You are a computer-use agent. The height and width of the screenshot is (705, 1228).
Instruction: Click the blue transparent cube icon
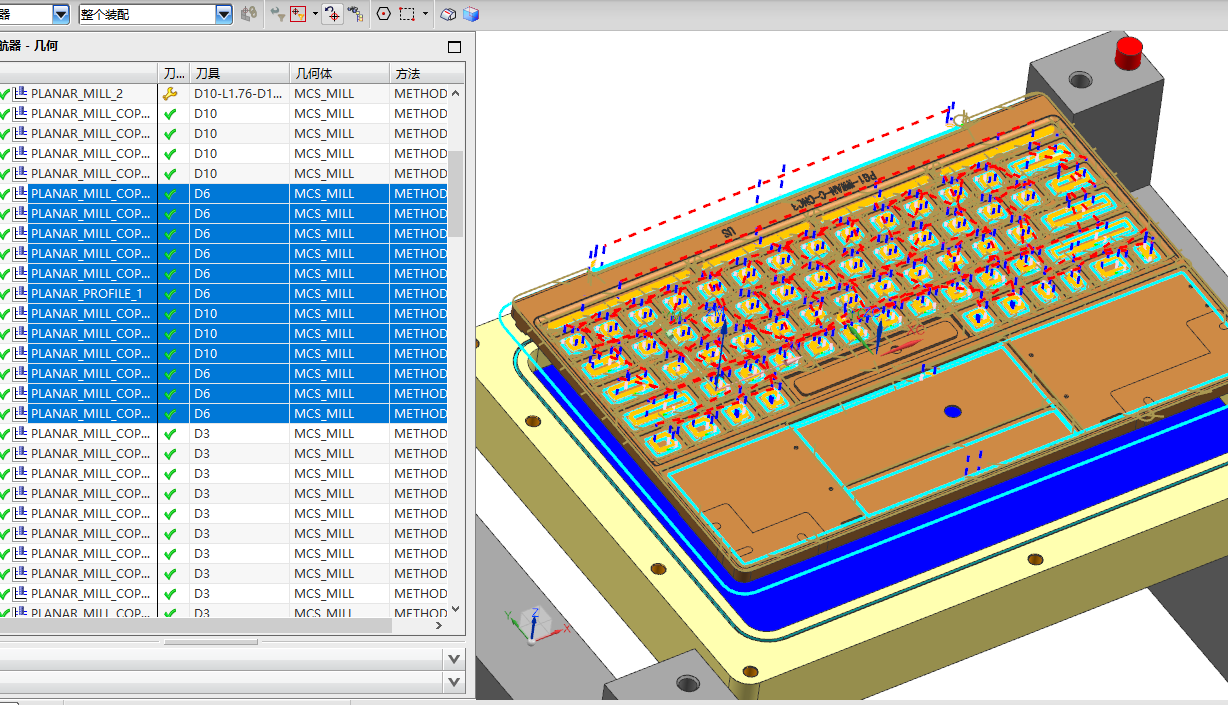(471, 14)
